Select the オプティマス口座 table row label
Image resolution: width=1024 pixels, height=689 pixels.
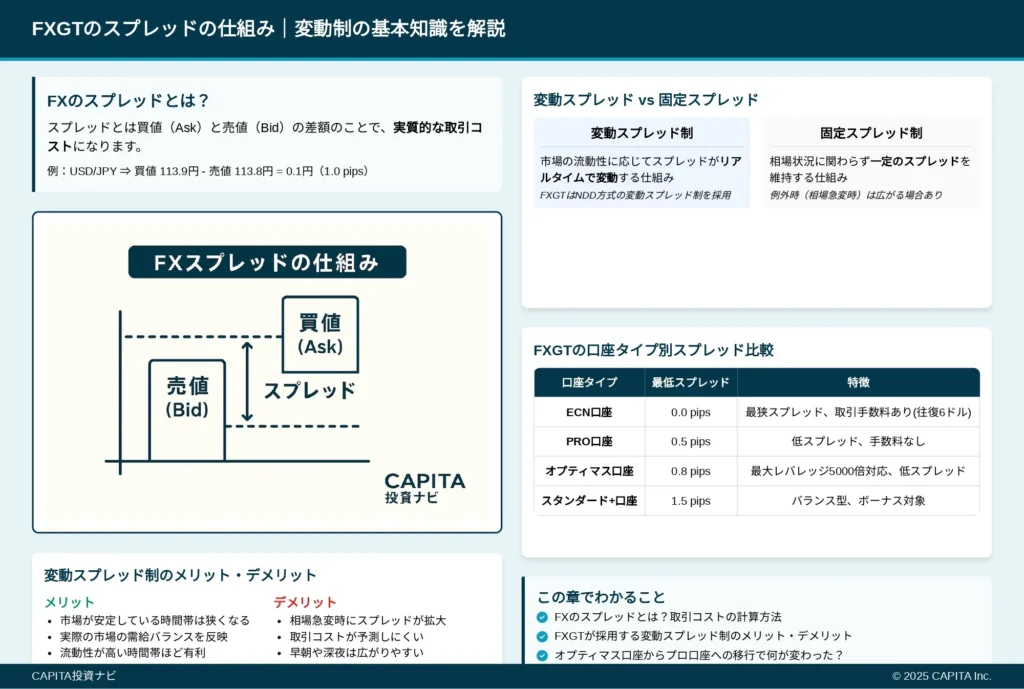(x=589, y=471)
